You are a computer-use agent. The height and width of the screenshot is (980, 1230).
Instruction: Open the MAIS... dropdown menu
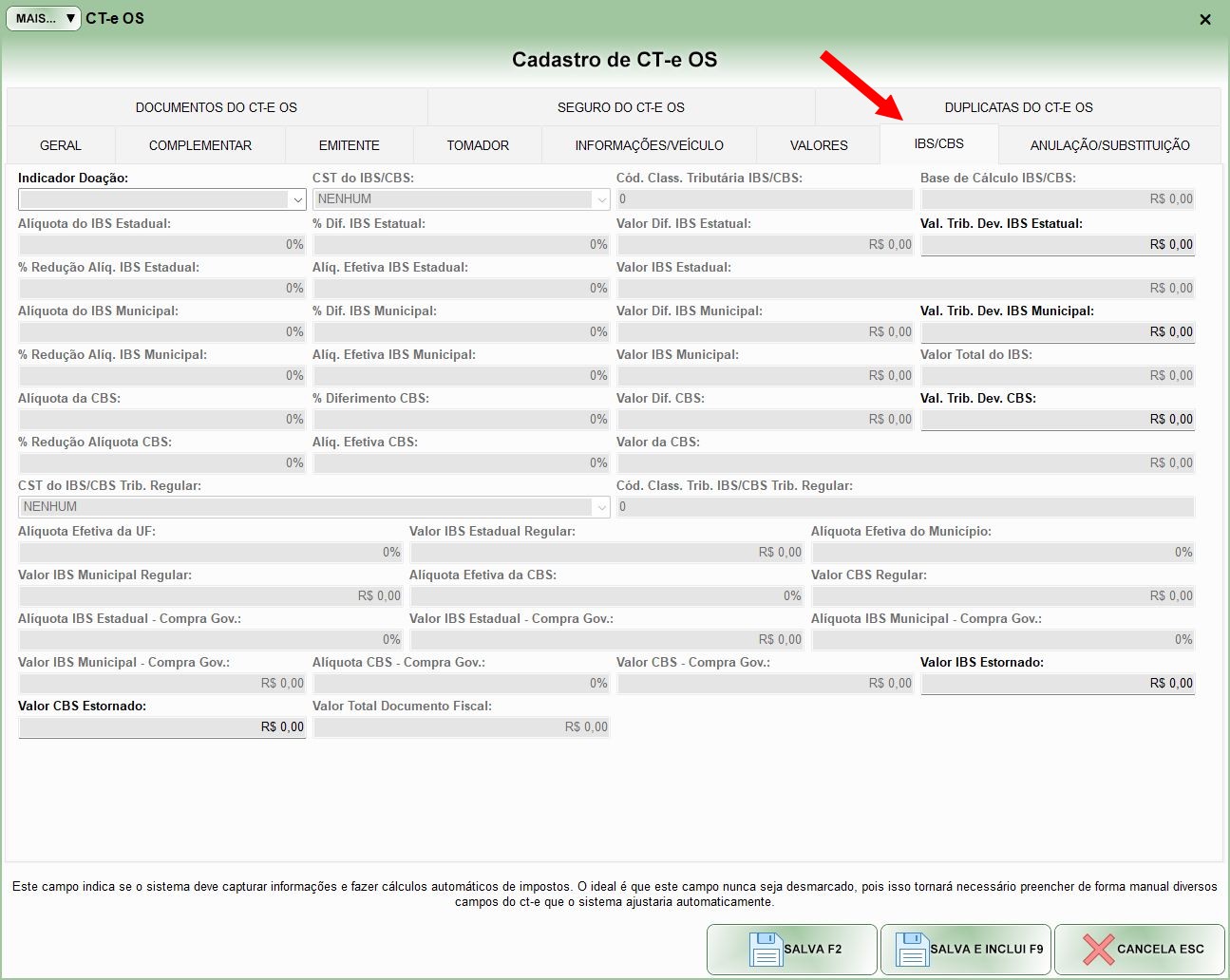pos(44,18)
